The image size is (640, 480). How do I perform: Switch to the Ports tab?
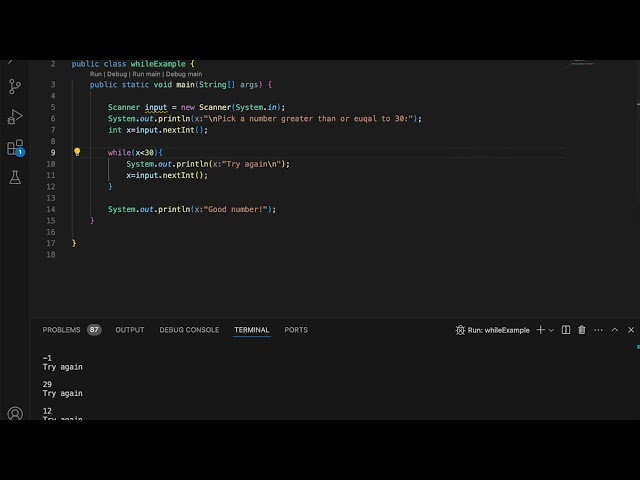(x=296, y=330)
